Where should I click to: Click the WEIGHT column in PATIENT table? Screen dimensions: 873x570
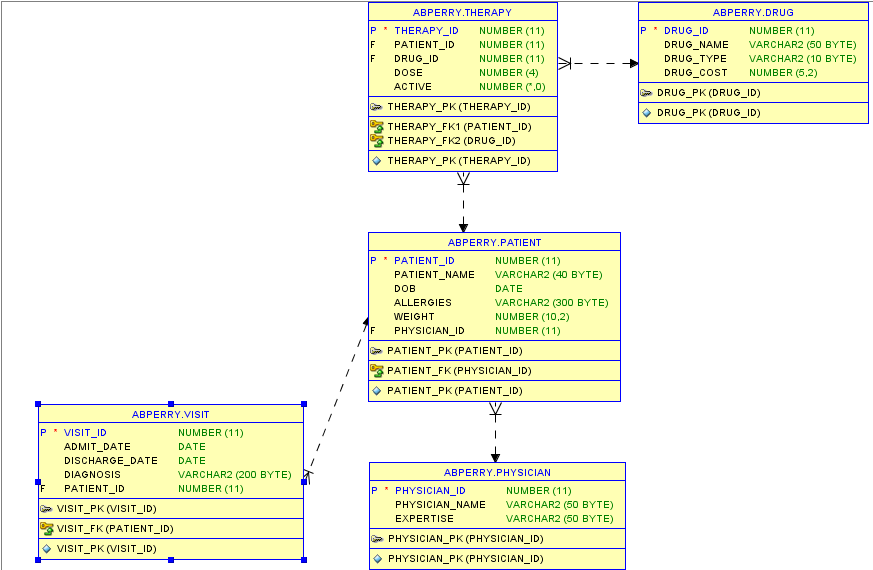point(414,317)
